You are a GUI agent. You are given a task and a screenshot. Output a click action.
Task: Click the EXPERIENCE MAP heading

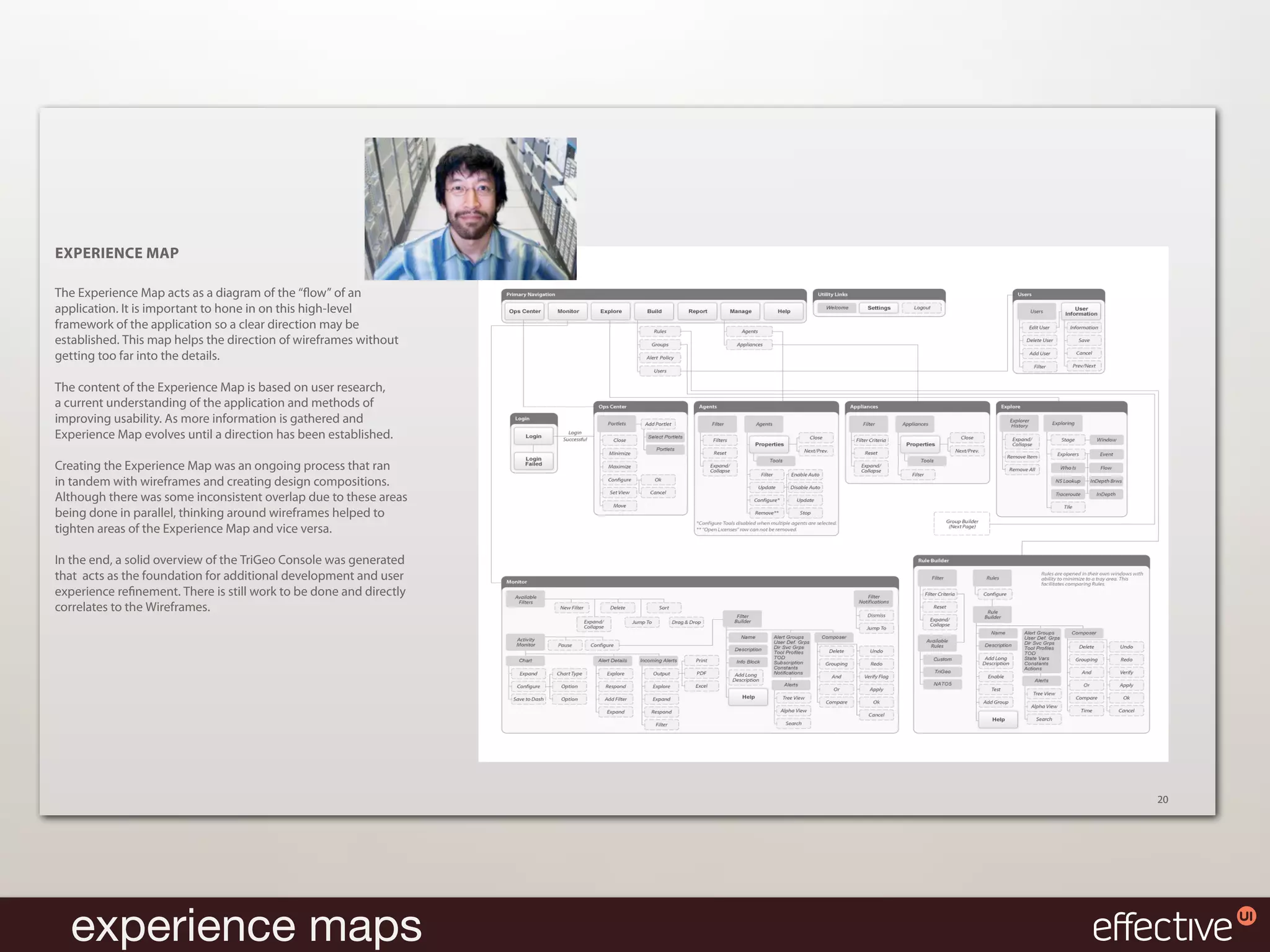pos(117,253)
